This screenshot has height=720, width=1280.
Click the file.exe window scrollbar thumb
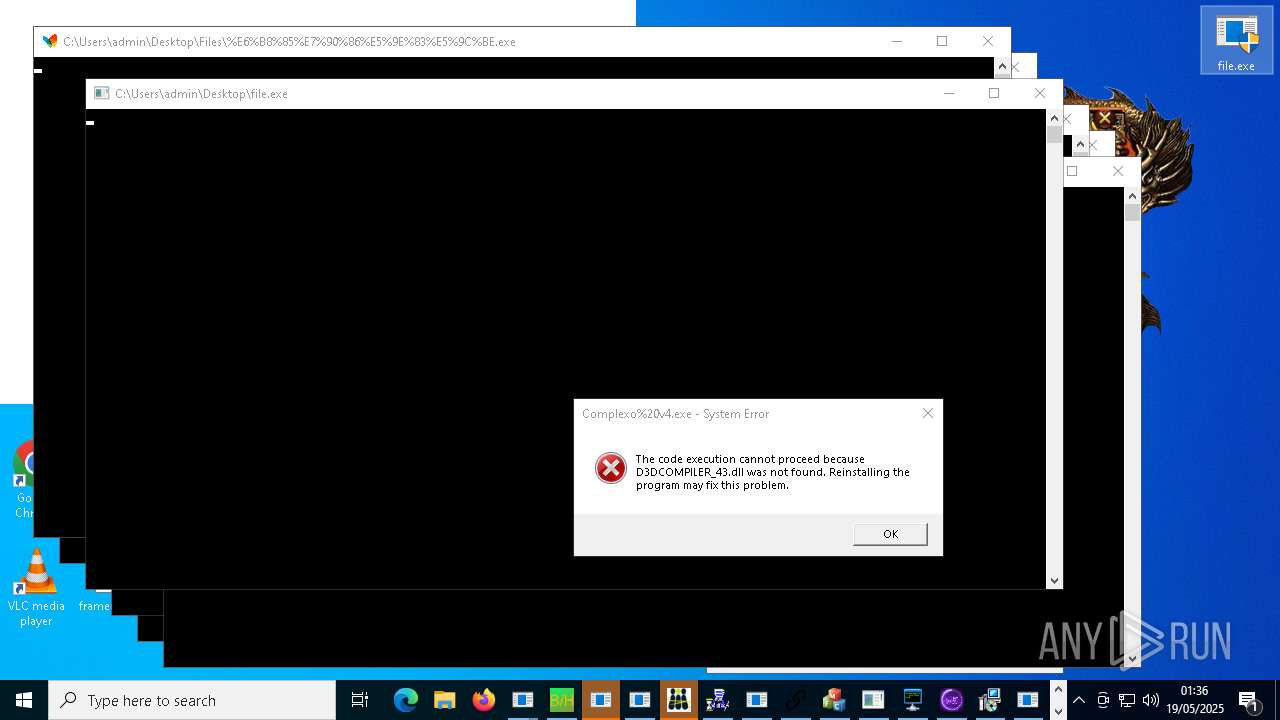[1054, 135]
